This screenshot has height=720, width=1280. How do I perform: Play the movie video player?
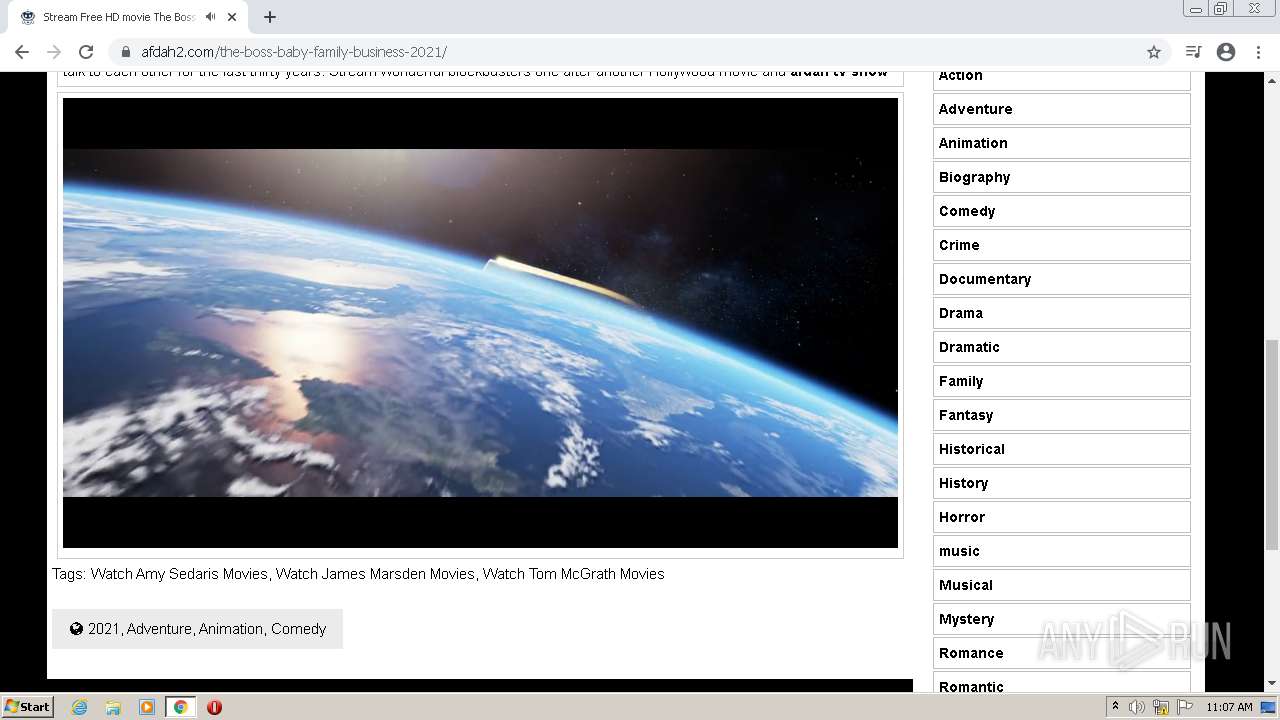pyautogui.click(x=480, y=323)
